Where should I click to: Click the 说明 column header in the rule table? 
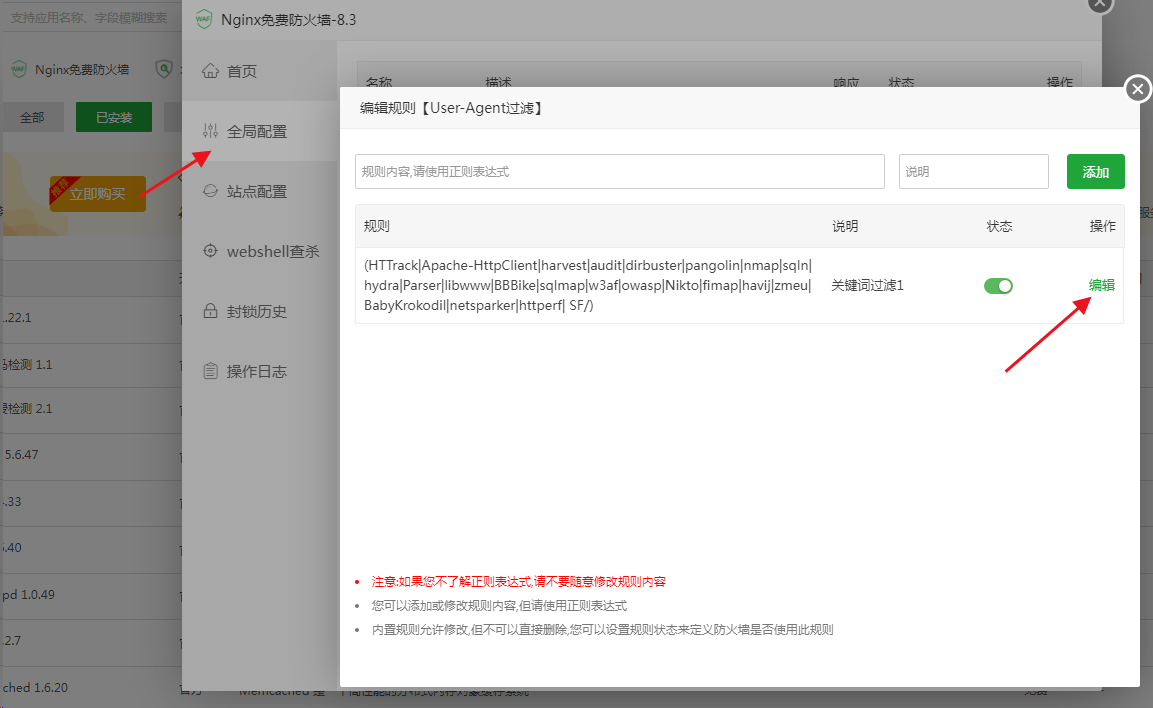point(845,226)
